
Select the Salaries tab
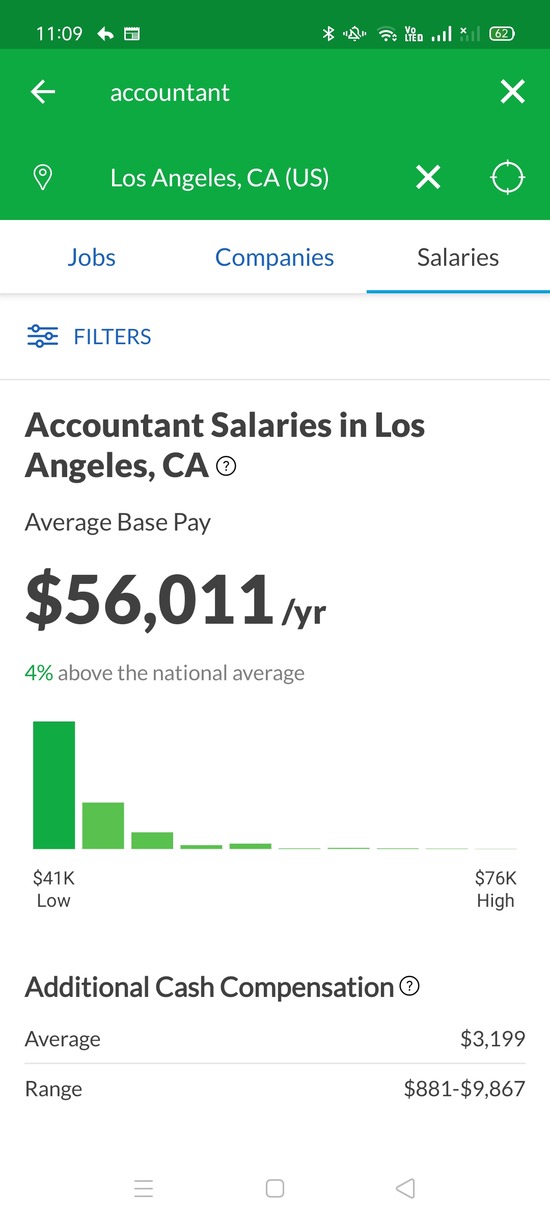point(458,257)
